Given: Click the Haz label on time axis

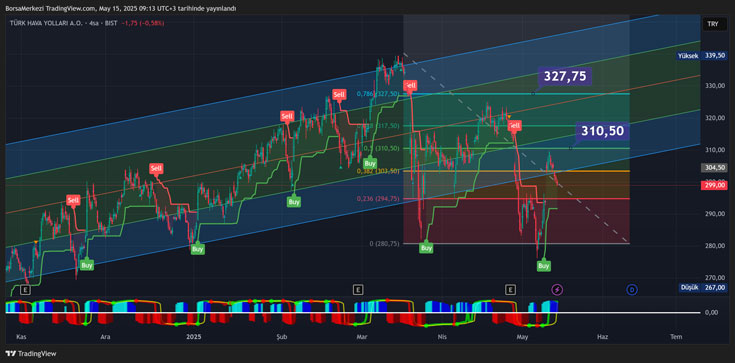Looking at the screenshot, I should [x=603, y=337].
